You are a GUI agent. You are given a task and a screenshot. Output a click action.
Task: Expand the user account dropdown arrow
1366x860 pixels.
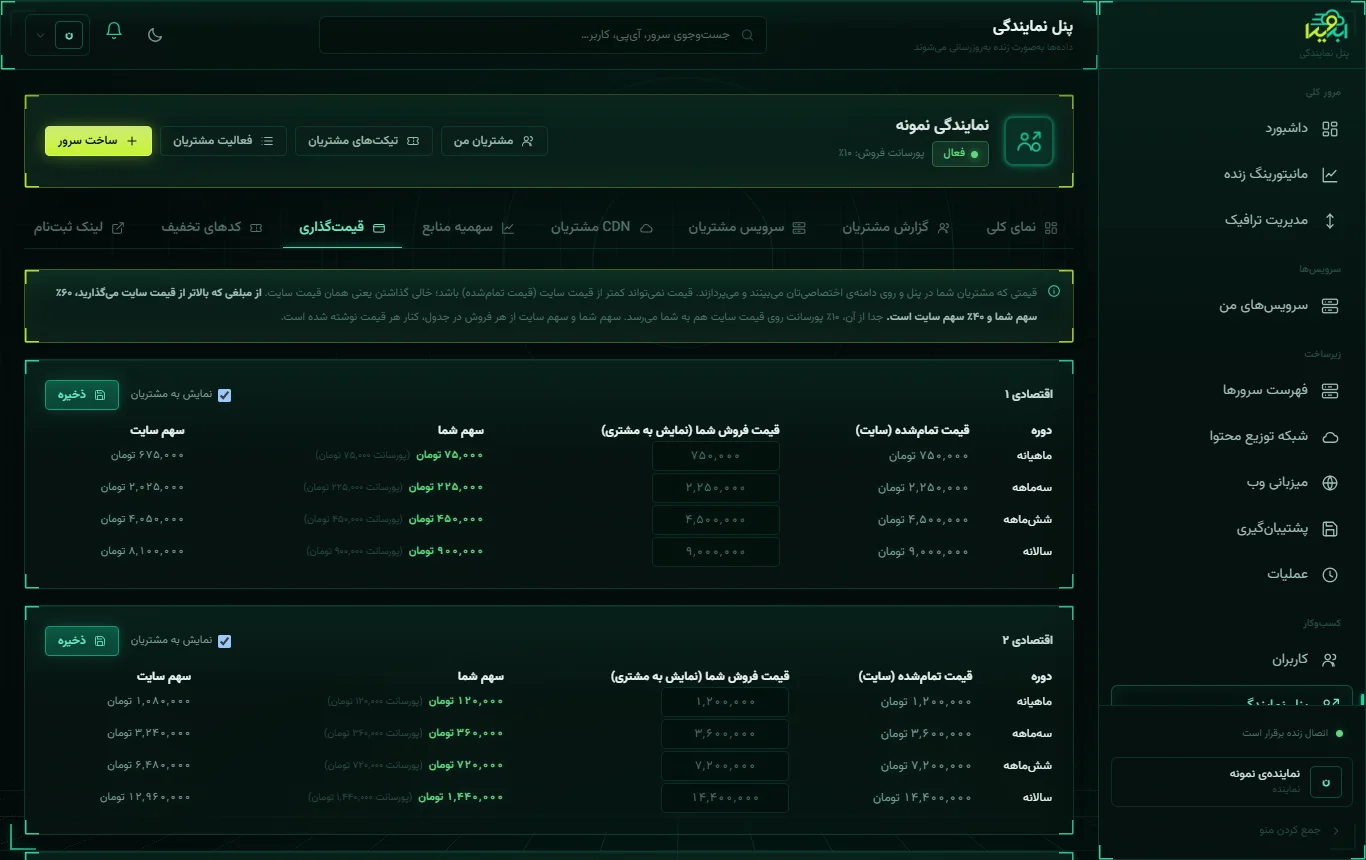(40, 35)
